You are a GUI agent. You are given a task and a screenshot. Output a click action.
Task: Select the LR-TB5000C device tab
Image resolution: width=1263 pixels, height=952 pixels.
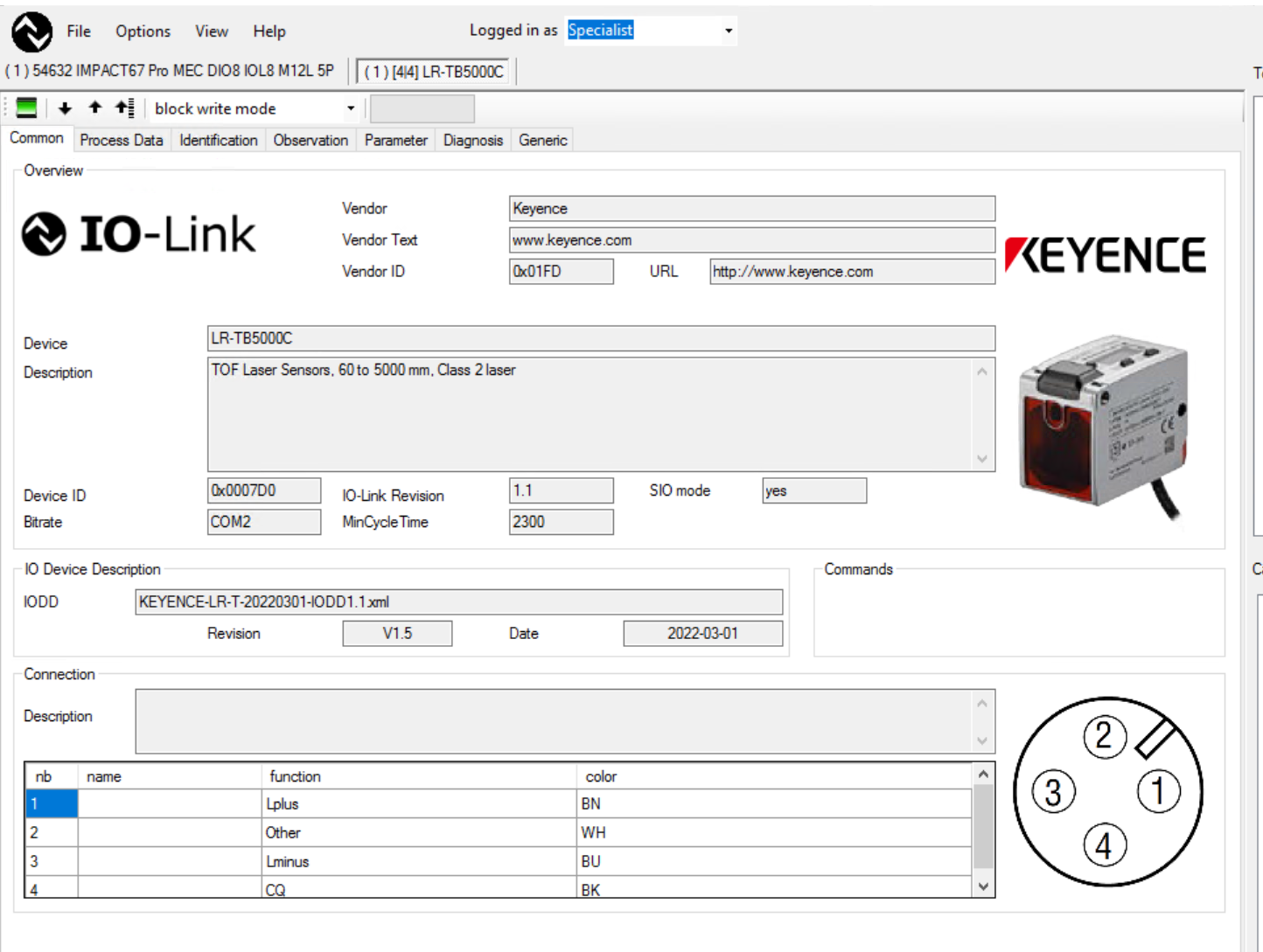point(434,72)
